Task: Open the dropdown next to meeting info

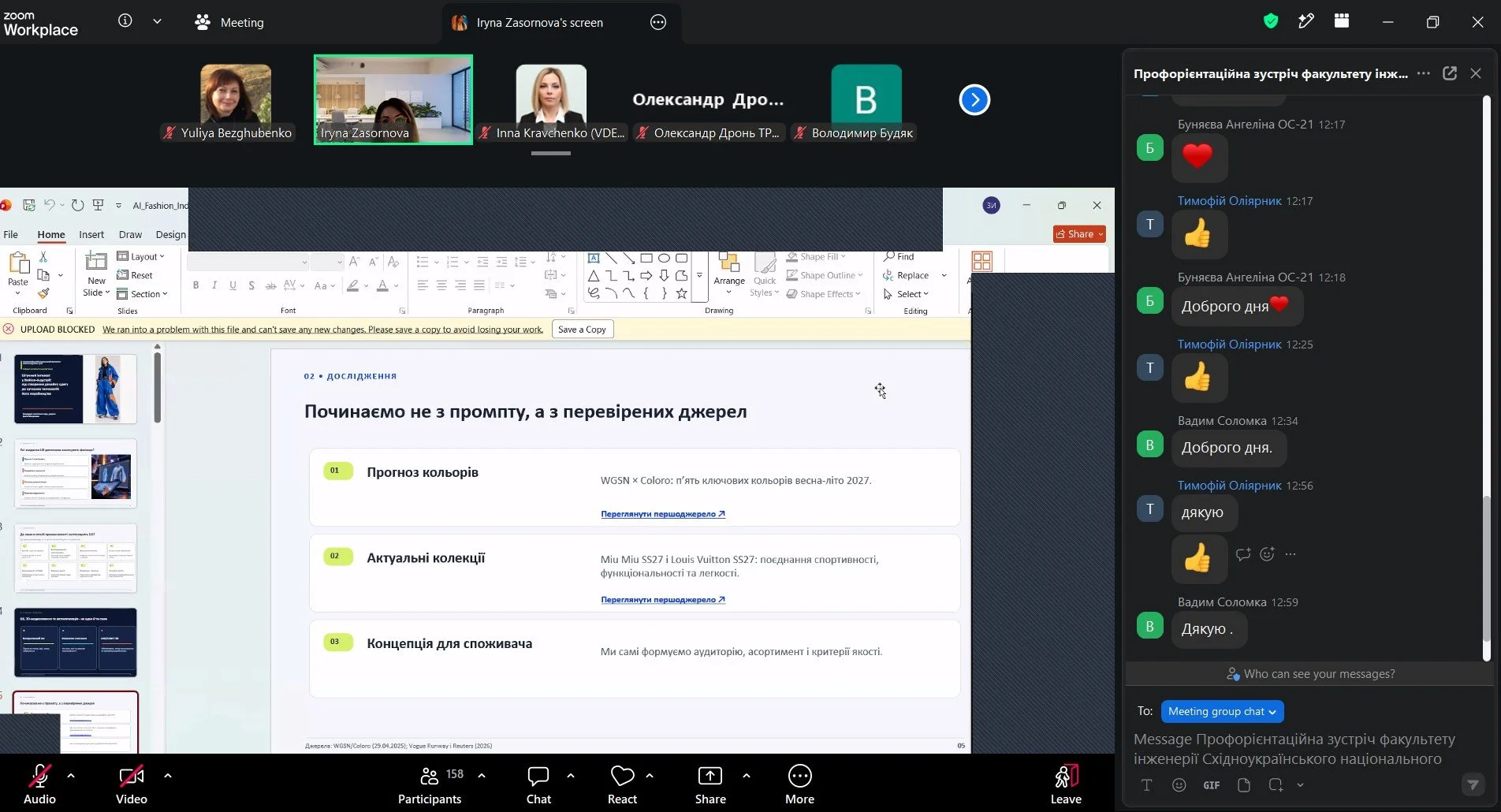Action: [x=157, y=21]
